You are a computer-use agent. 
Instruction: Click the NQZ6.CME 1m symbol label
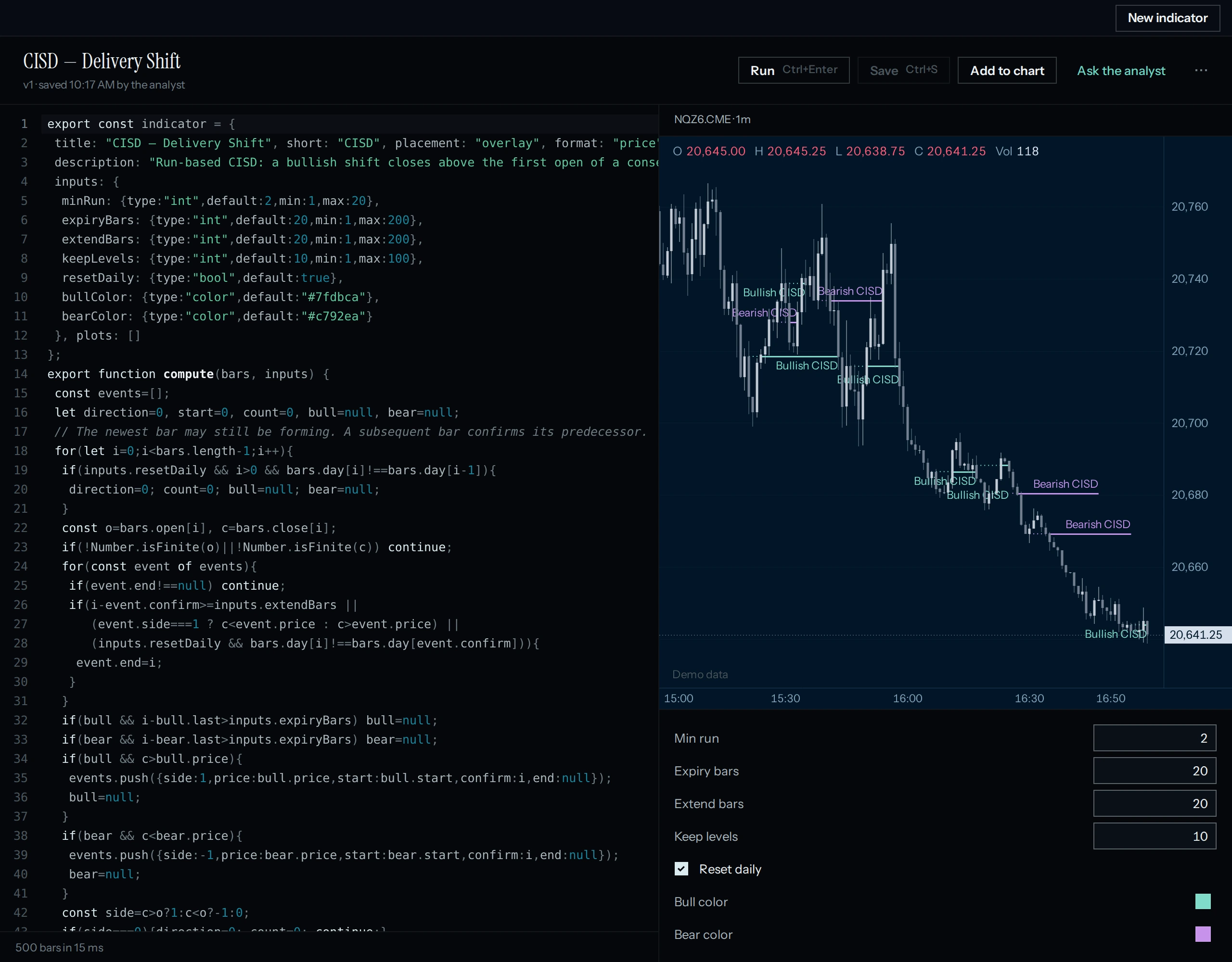pyautogui.click(x=712, y=119)
